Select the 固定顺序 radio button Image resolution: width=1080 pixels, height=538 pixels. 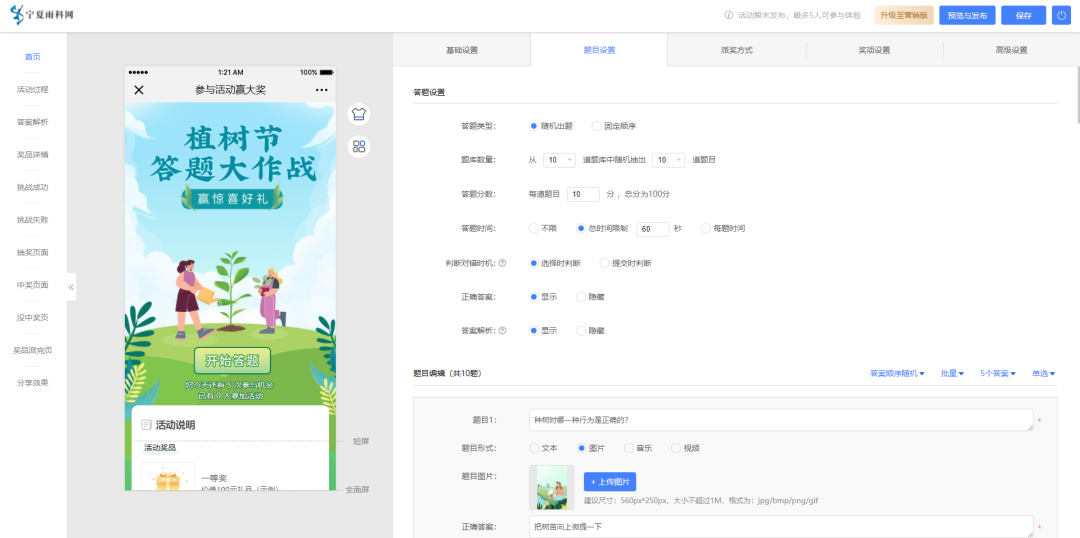pyautogui.click(x=596, y=126)
